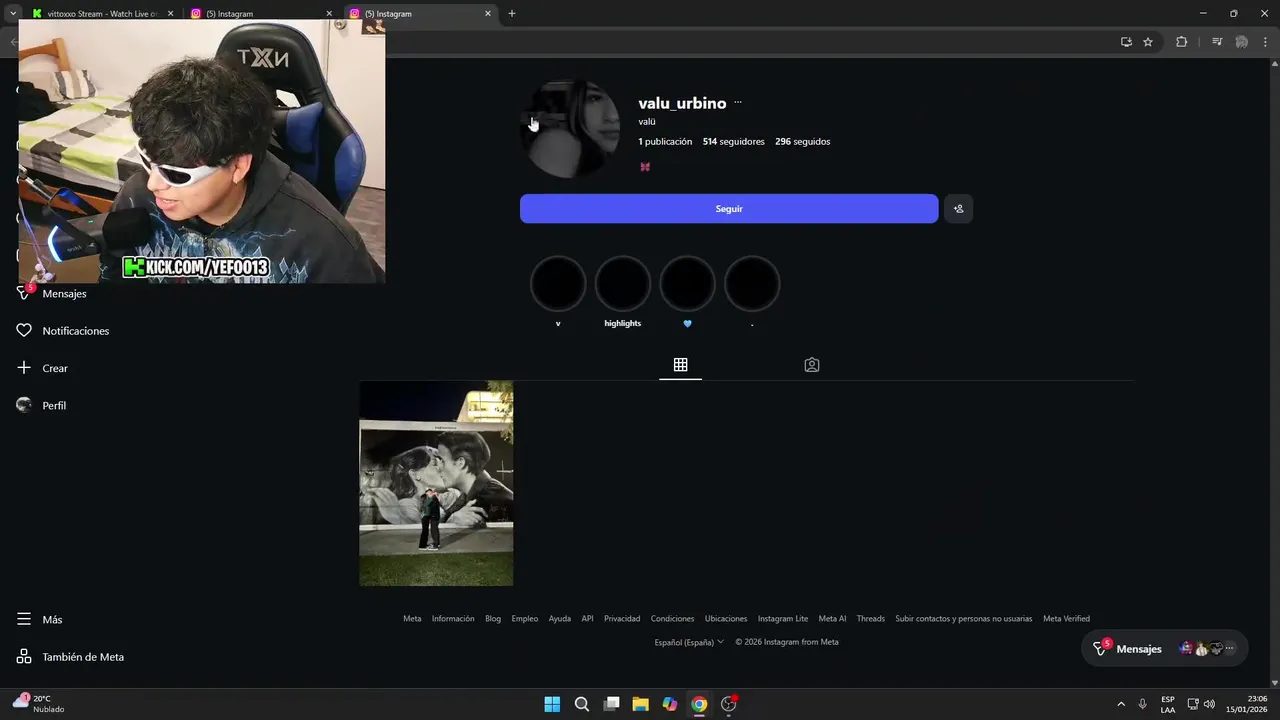
Task: Click the Notificaciones heart icon
Action: [24, 330]
